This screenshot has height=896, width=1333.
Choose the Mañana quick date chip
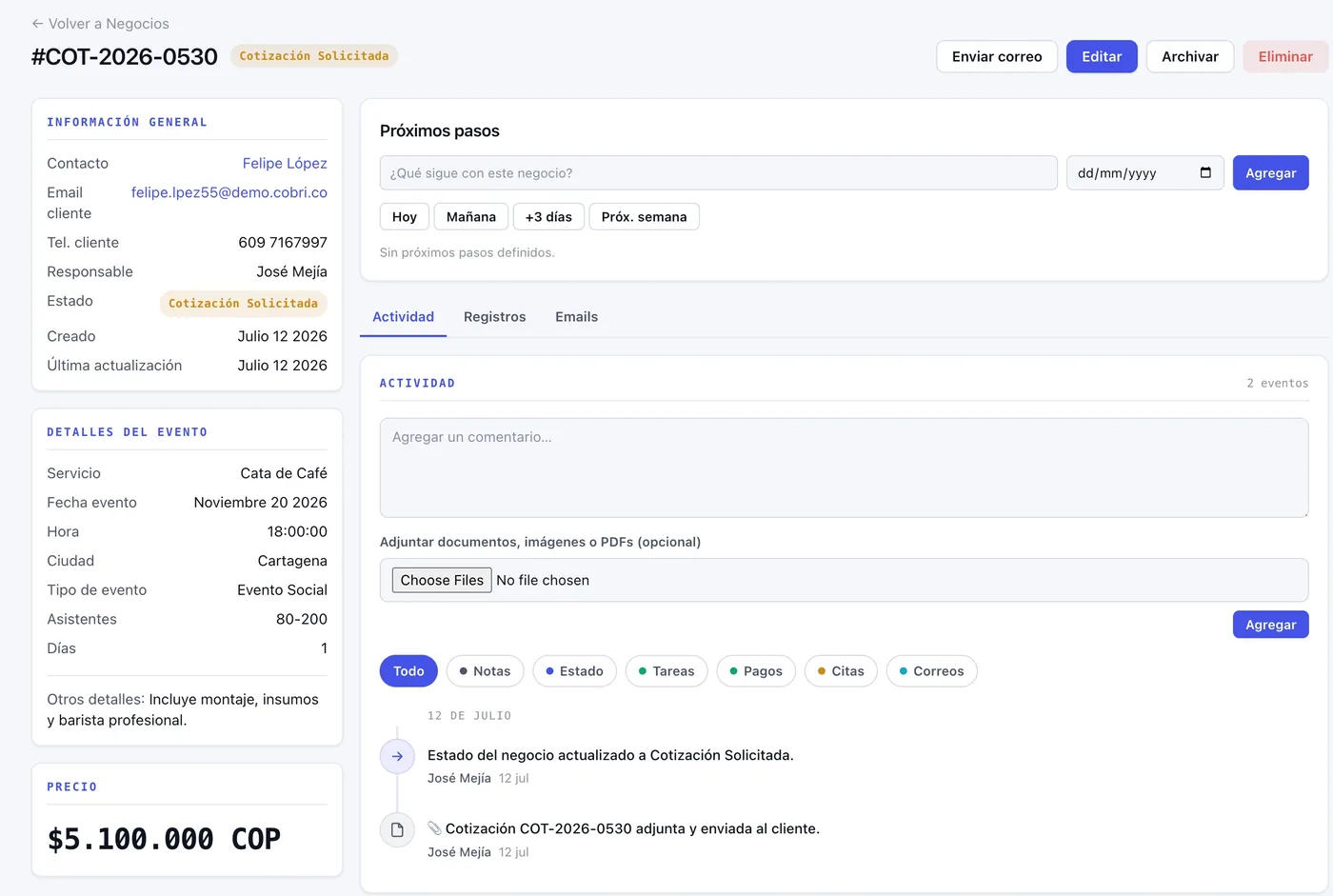(x=471, y=217)
